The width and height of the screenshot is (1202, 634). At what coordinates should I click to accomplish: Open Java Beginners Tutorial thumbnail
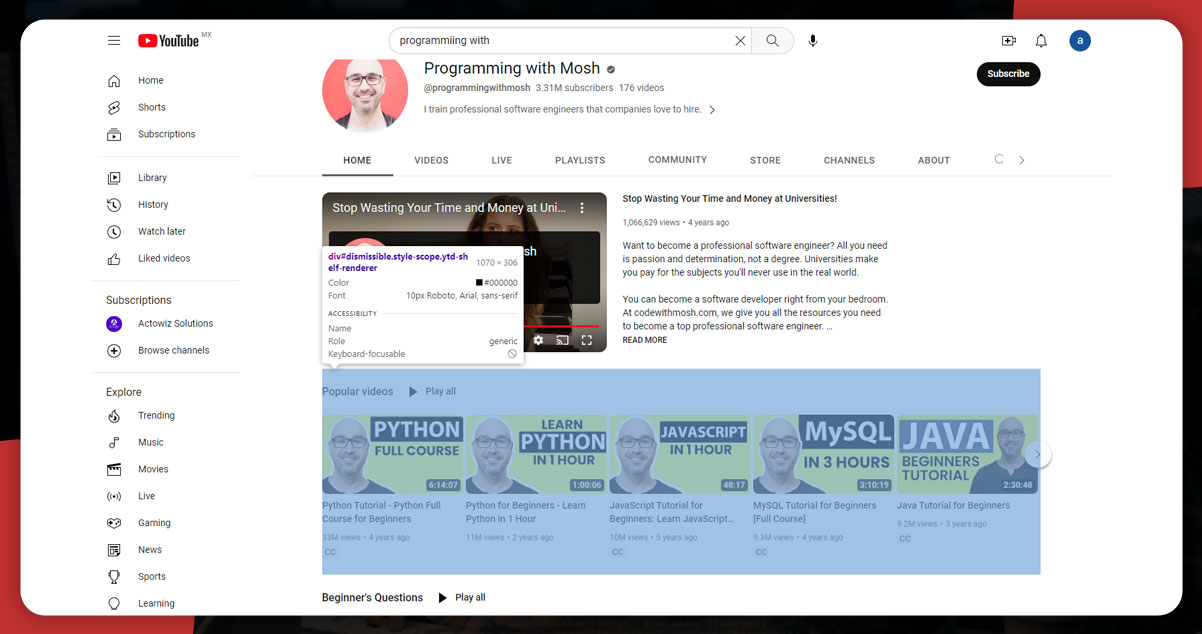968,454
